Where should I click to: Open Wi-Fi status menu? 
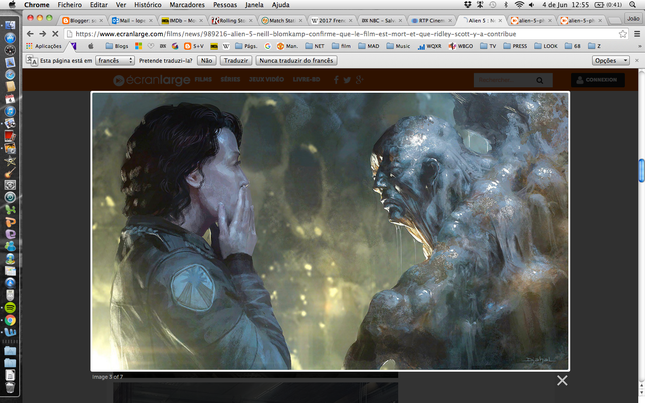pos(519,5)
